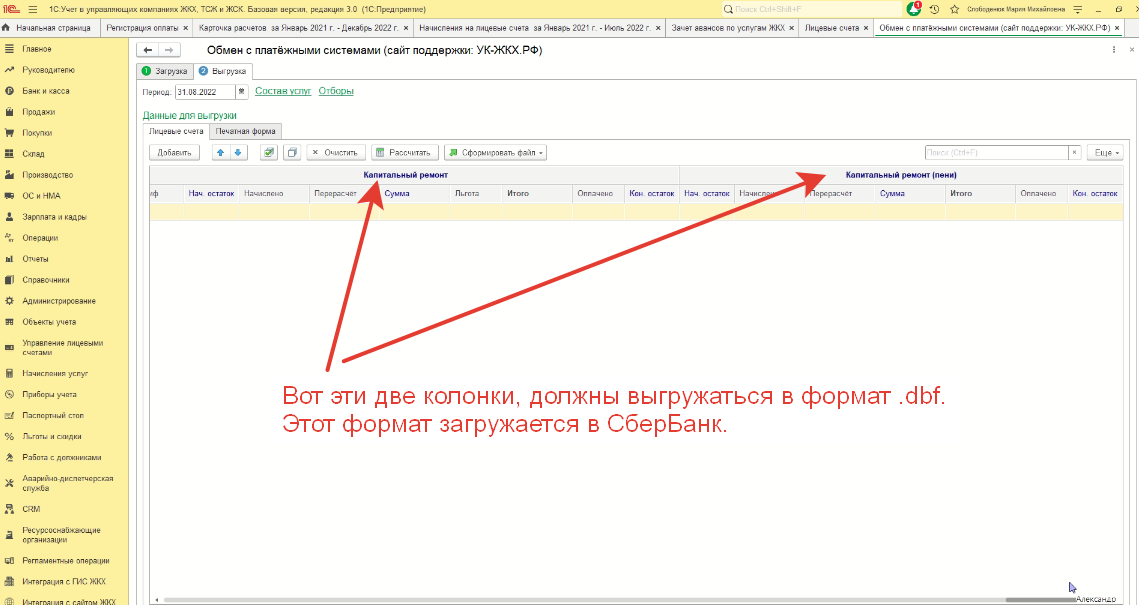Viewport: 1139px width, 605px height.
Task: Click the green checkmark select-all icon
Action: pyautogui.click(x=269, y=153)
